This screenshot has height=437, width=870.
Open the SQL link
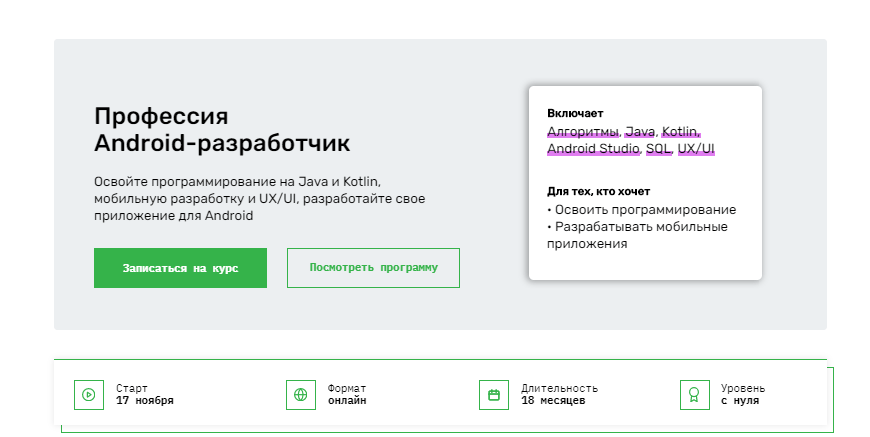(x=658, y=149)
